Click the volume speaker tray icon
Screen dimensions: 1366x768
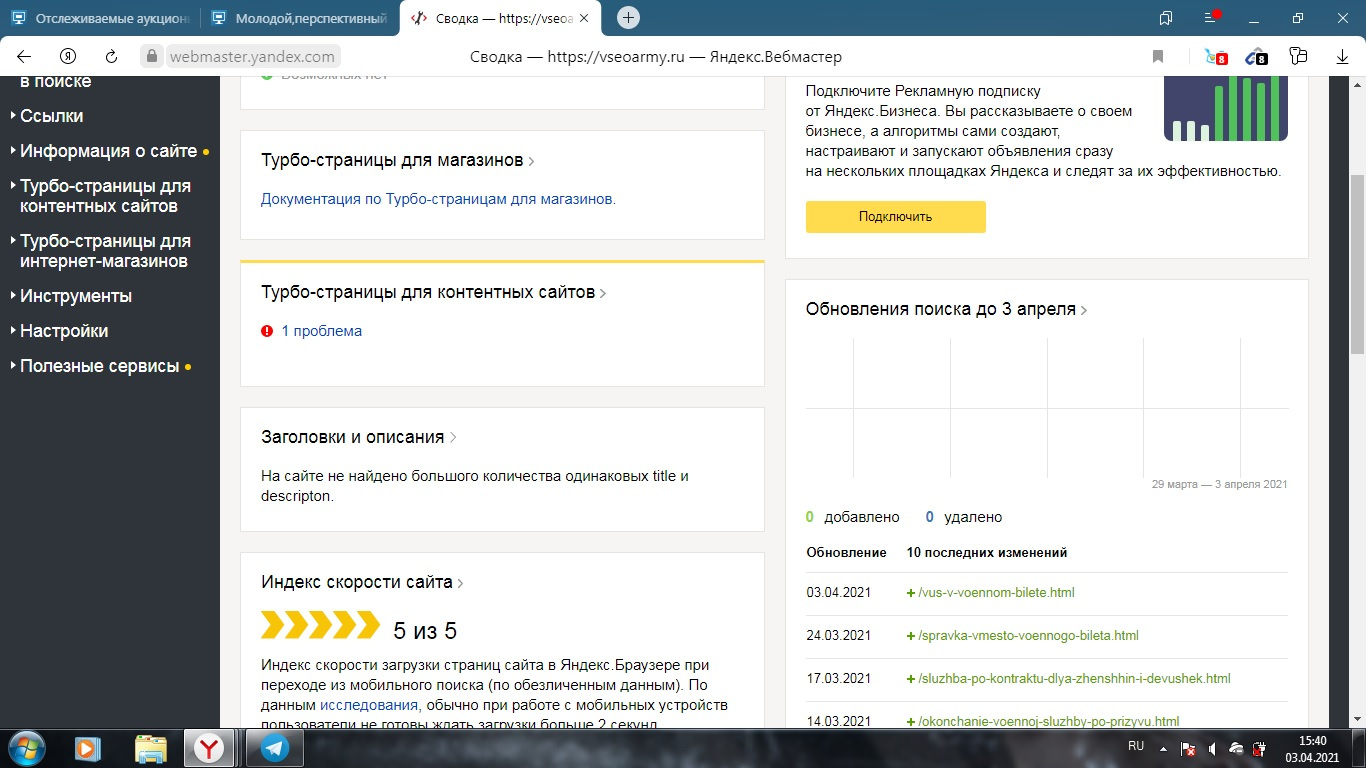[1212, 748]
